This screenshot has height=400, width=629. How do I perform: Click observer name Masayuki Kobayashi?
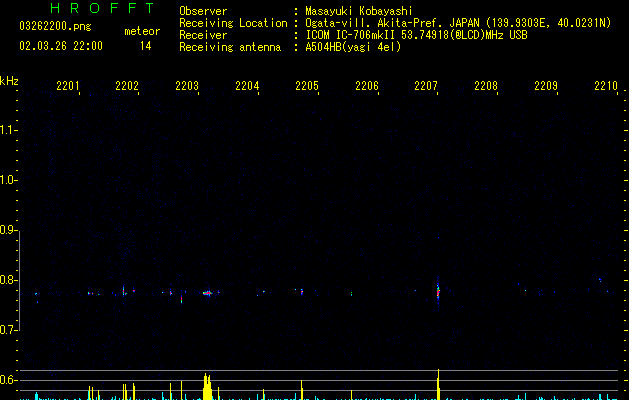pos(359,11)
